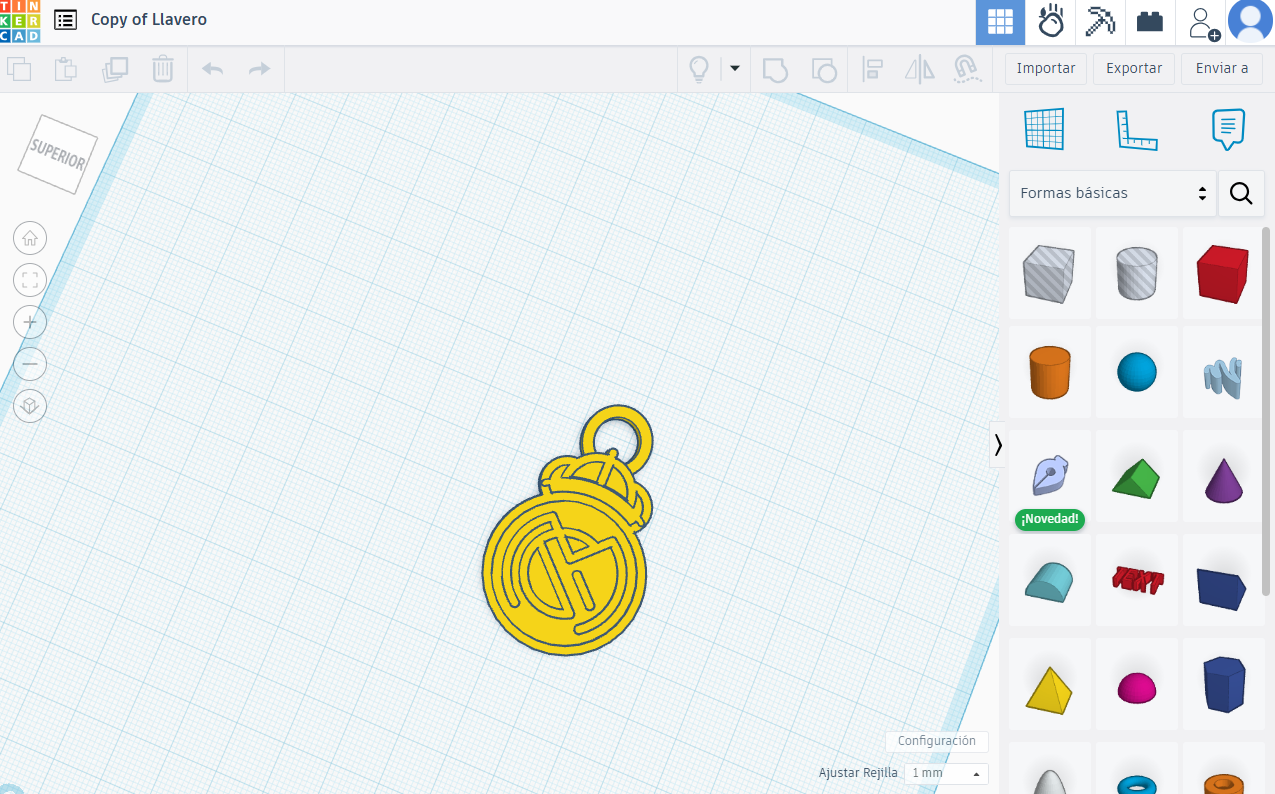Click the Duplicate and repeat icon

click(x=115, y=69)
